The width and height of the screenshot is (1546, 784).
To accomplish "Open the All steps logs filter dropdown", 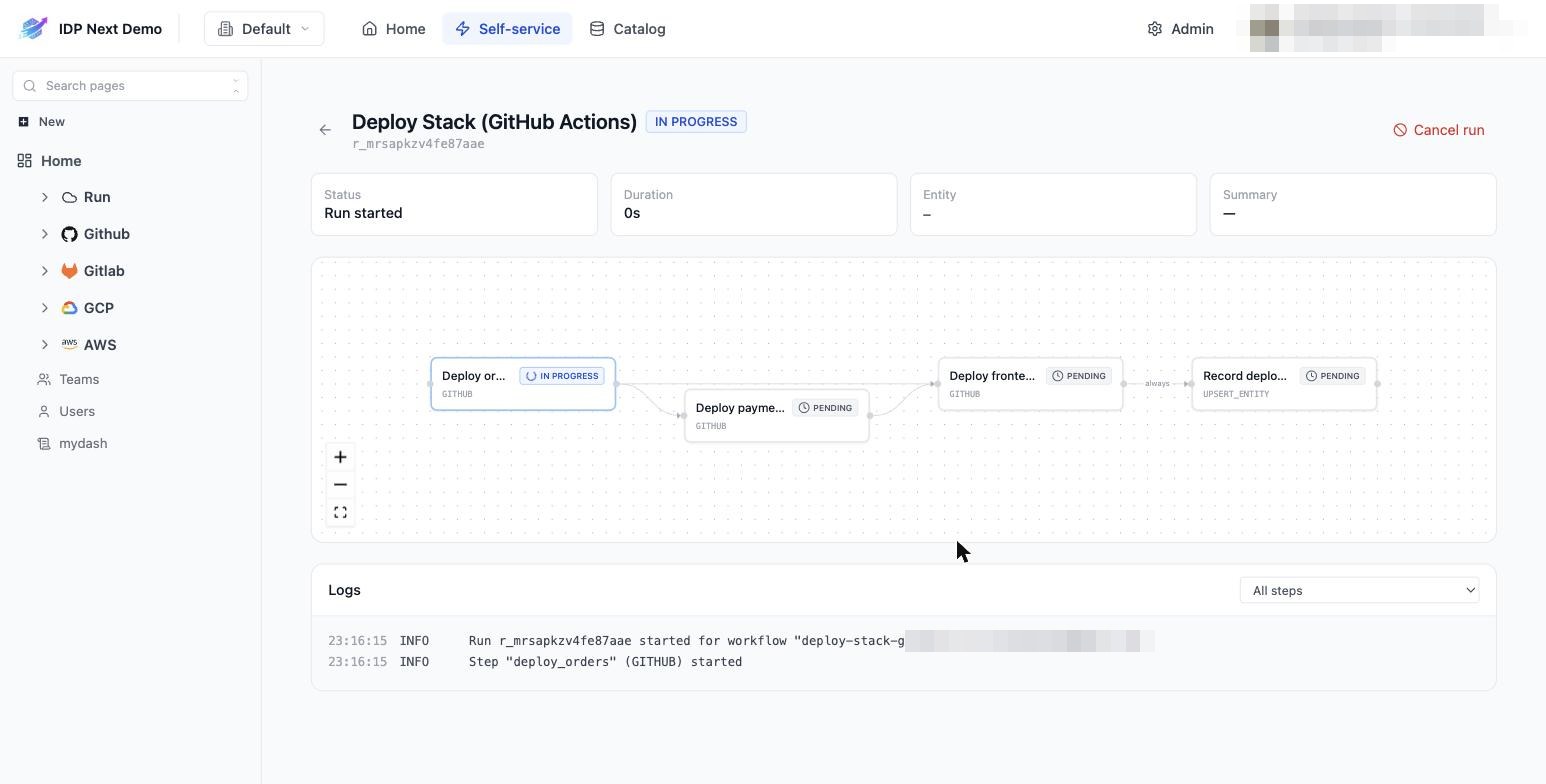I will coord(1359,591).
